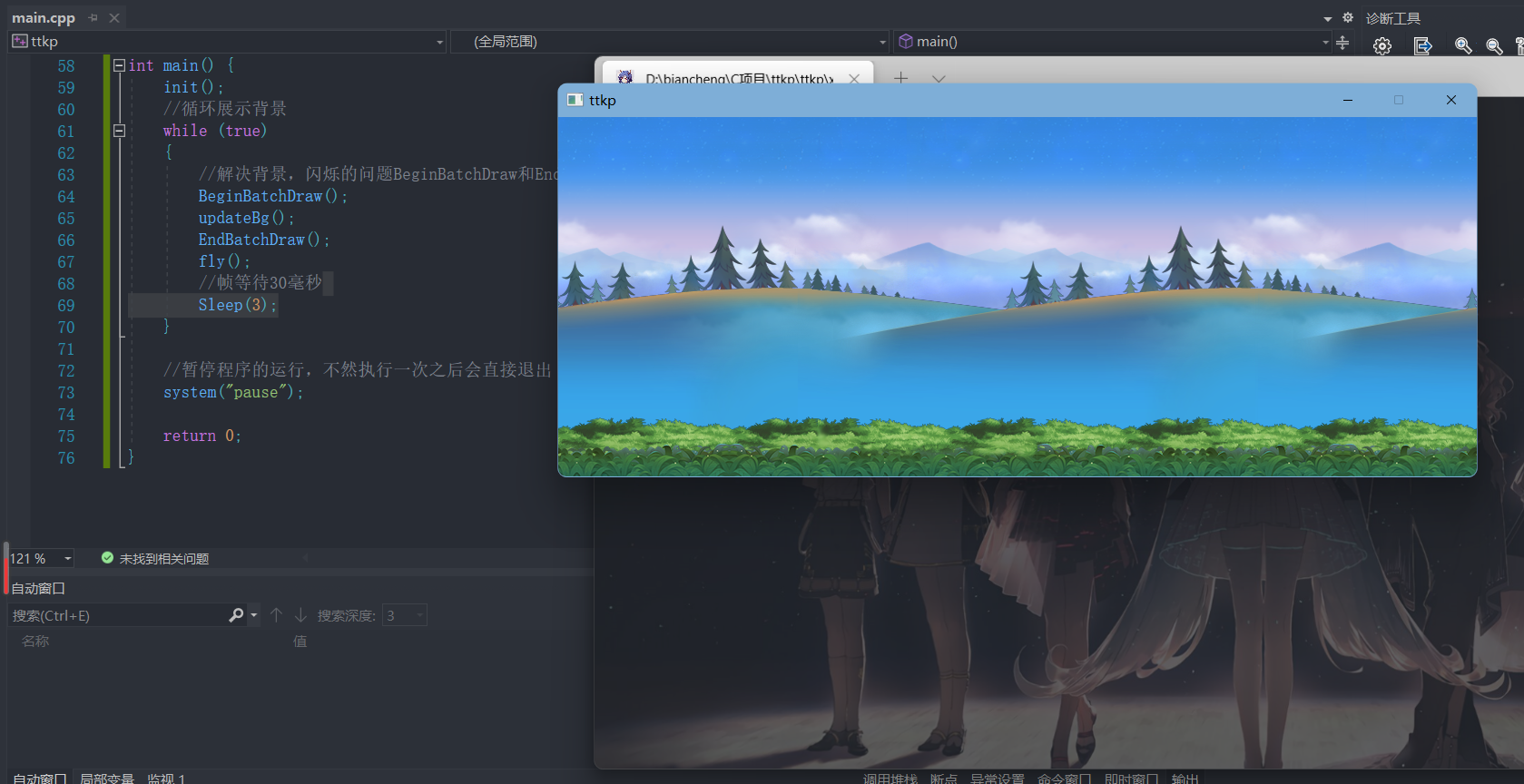Screen dimensions: 1524x784
Task: Open the console terminal tab dropdown chevron
Action: (x=939, y=78)
